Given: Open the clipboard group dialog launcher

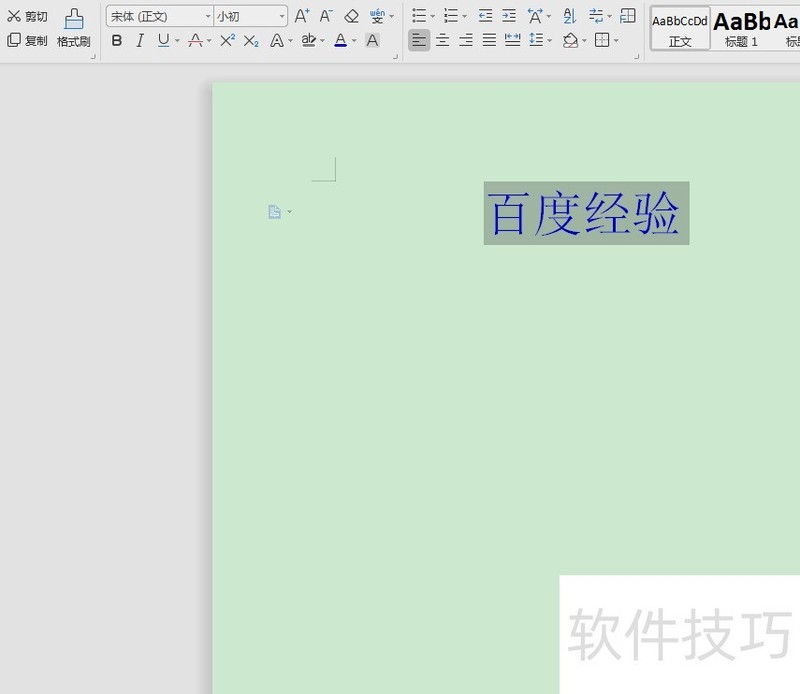Looking at the screenshot, I should point(93,57).
